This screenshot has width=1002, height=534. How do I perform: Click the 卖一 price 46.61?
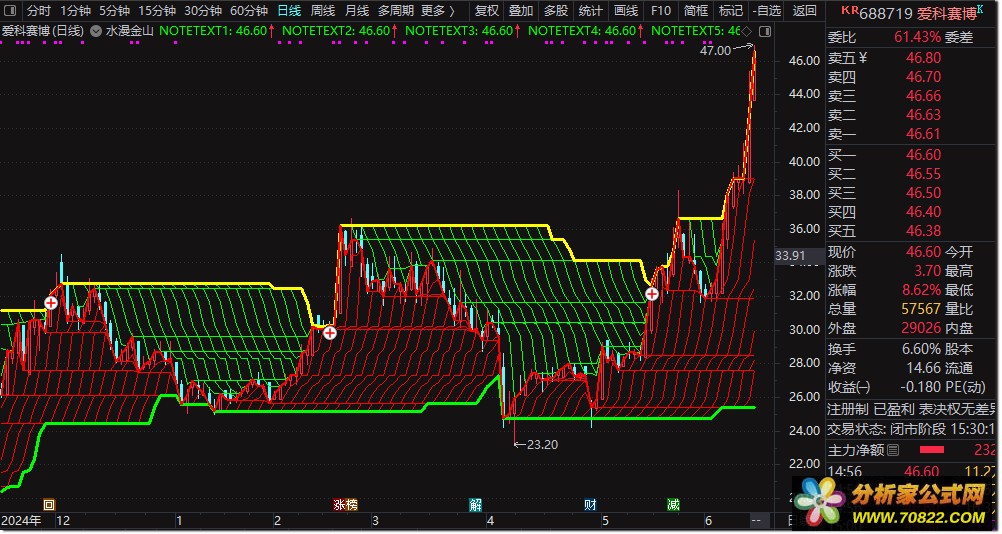tap(923, 134)
